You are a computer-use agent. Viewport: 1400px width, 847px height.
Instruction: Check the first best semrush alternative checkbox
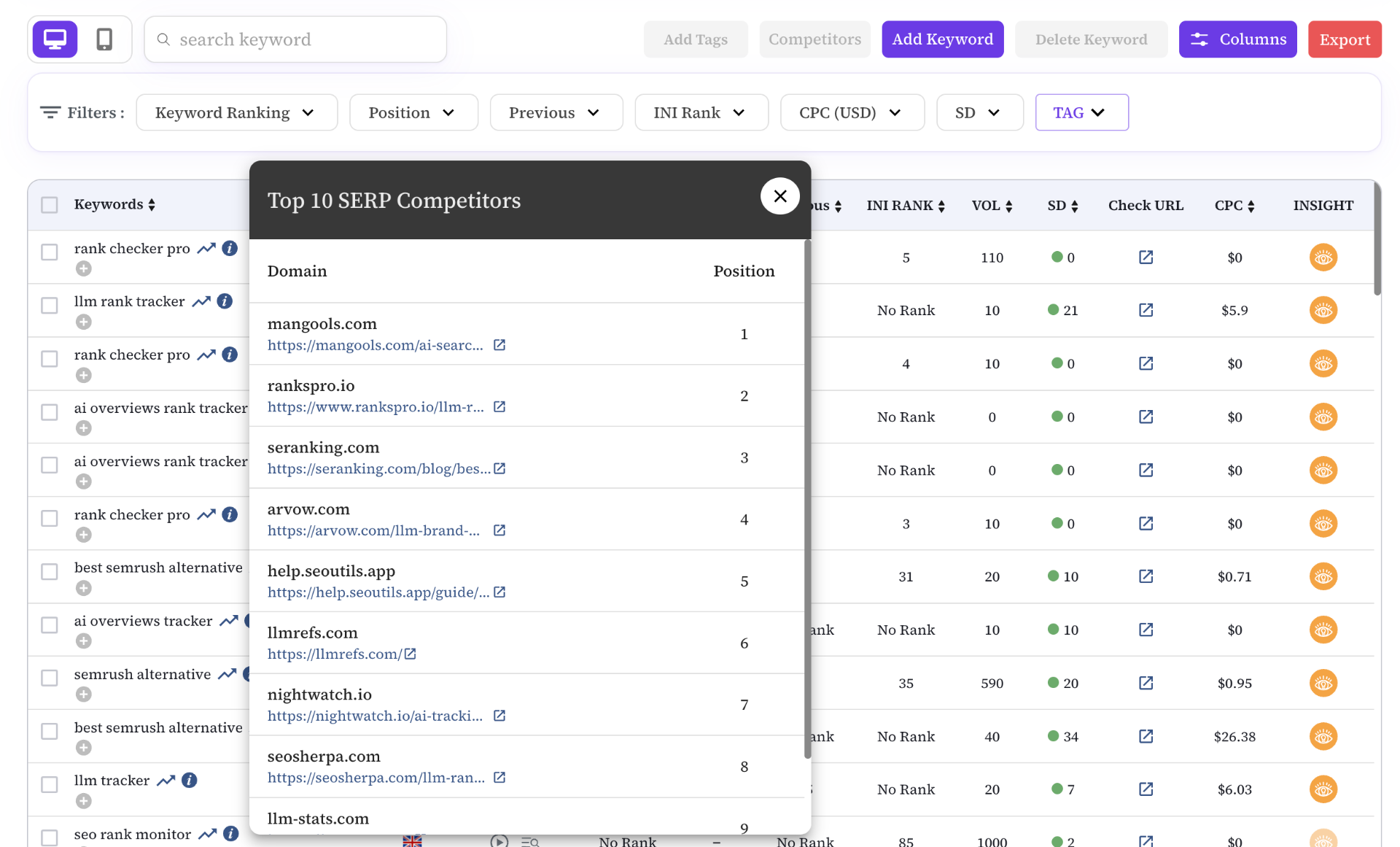click(50, 572)
